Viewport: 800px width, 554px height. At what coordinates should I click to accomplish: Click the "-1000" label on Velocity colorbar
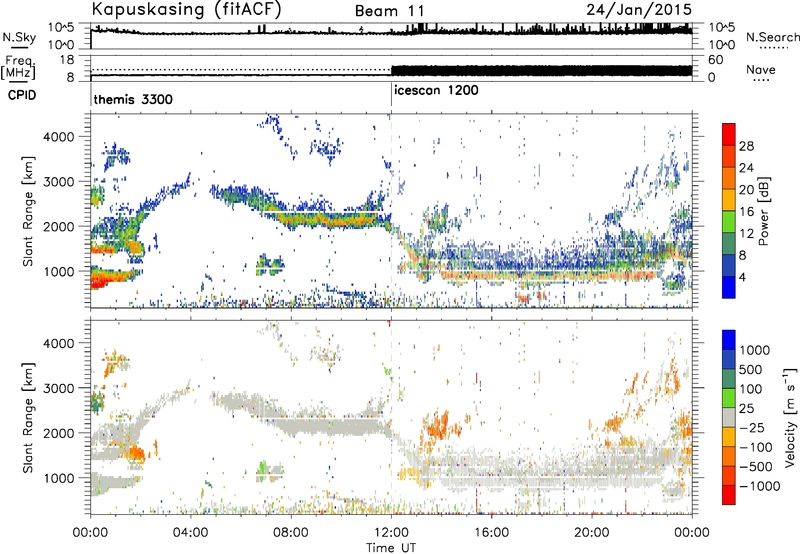click(x=760, y=486)
